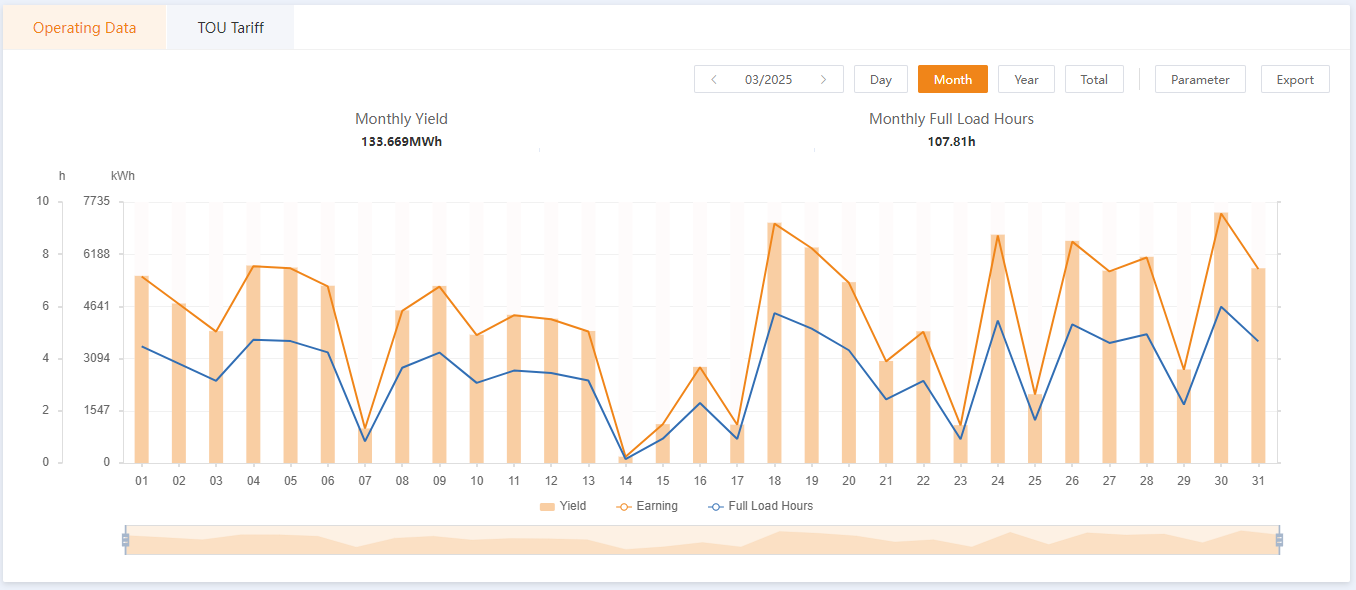Click the yield bar for day 01
Viewport: 1356px width, 590px height.
coord(142,370)
